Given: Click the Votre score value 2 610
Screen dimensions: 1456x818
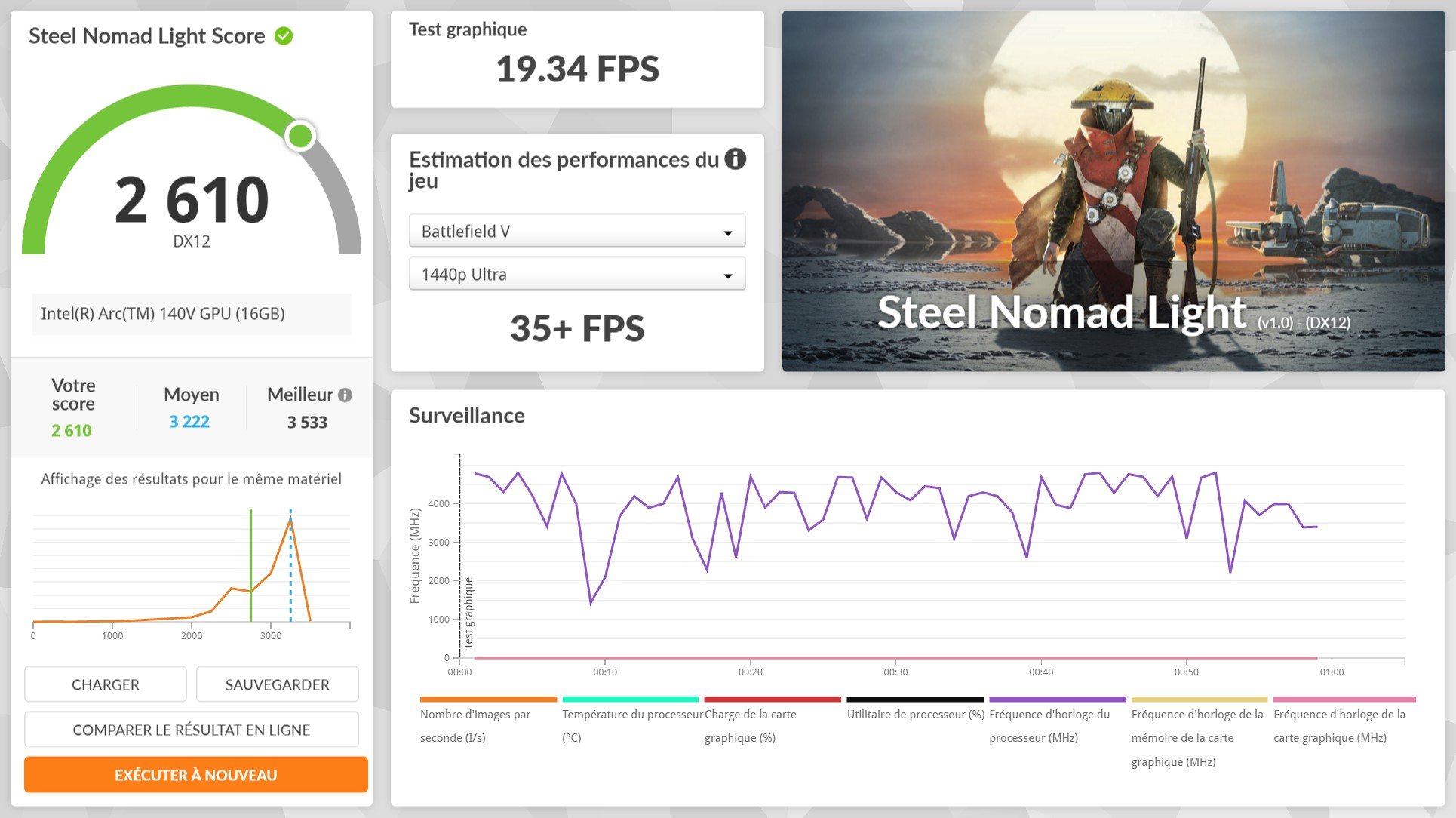Looking at the screenshot, I should [x=72, y=431].
